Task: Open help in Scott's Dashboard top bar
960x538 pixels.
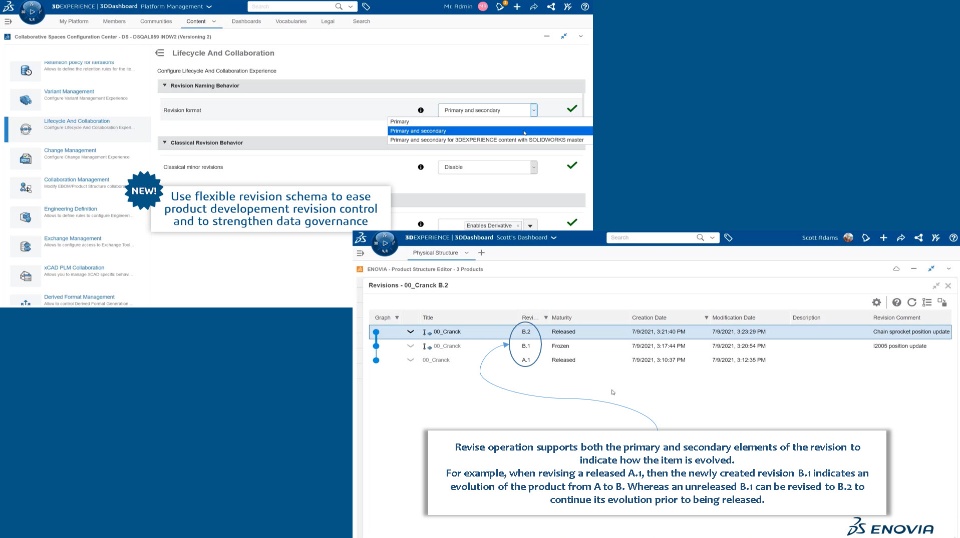Action: click(x=953, y=237)
